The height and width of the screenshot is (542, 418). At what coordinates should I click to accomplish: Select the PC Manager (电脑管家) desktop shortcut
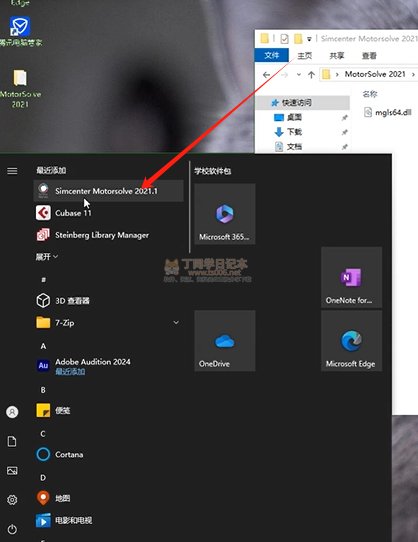20,31
